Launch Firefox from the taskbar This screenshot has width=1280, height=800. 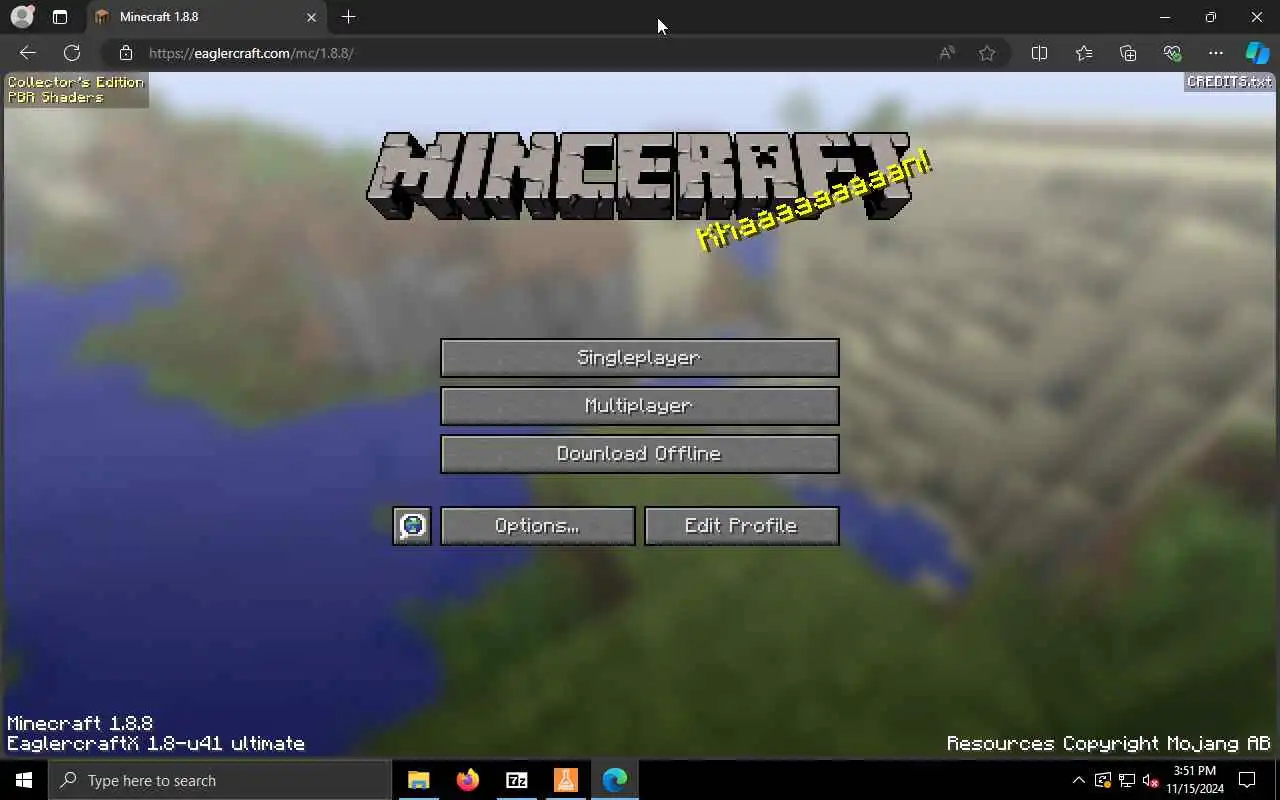coord(467,780)
